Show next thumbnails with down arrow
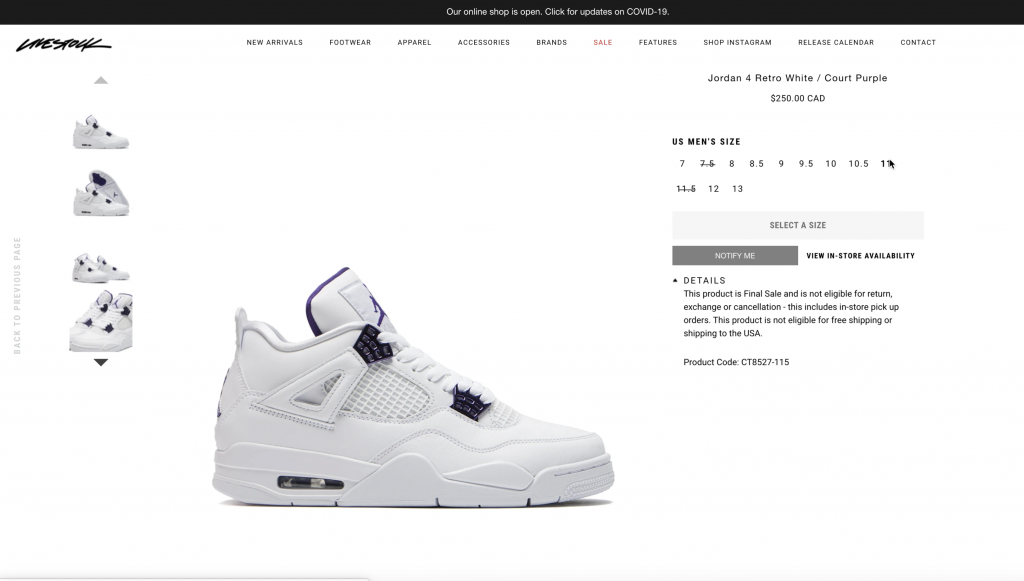The height and width of the screenshot is (581, 1024). [x=101, y=362]
